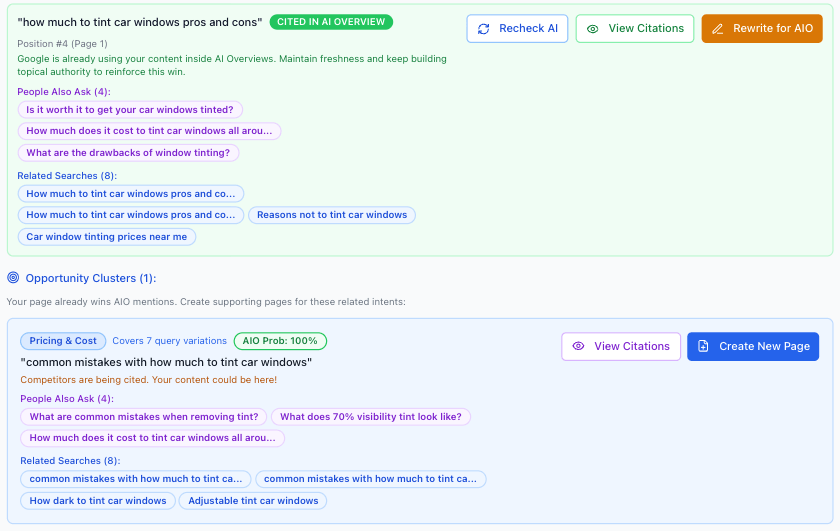Click Rewrite for AIO button

[x=762, y=28]
